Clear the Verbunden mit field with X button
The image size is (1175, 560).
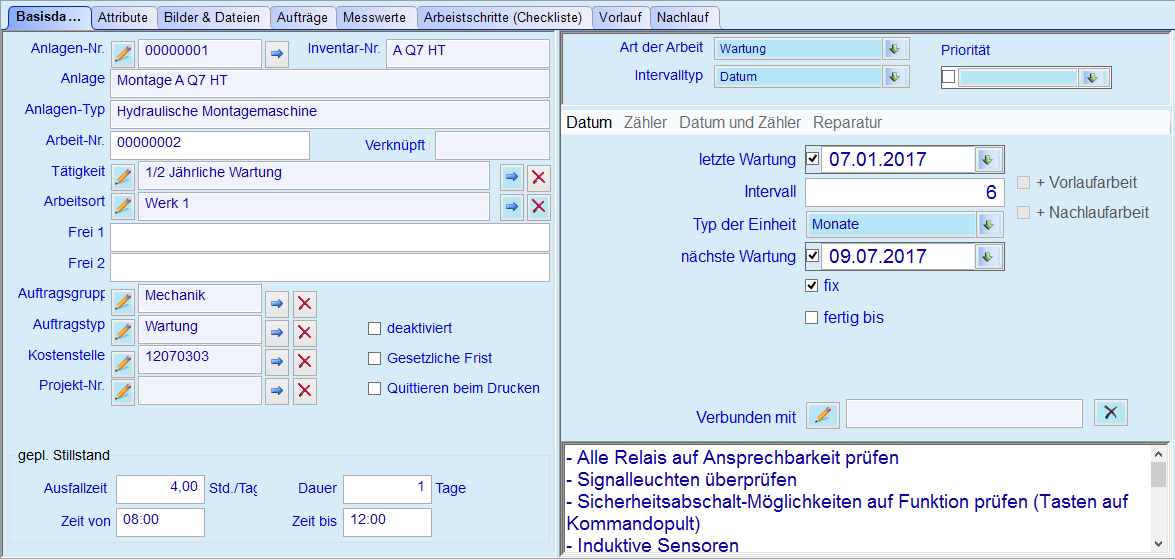[1111, 412]
